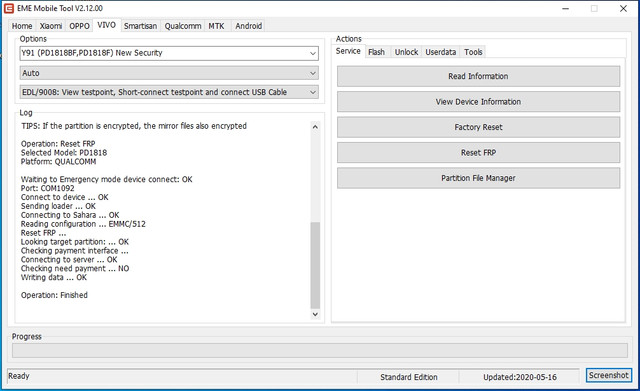Click the 'Operation: Finished' log line

pos(54,295)
